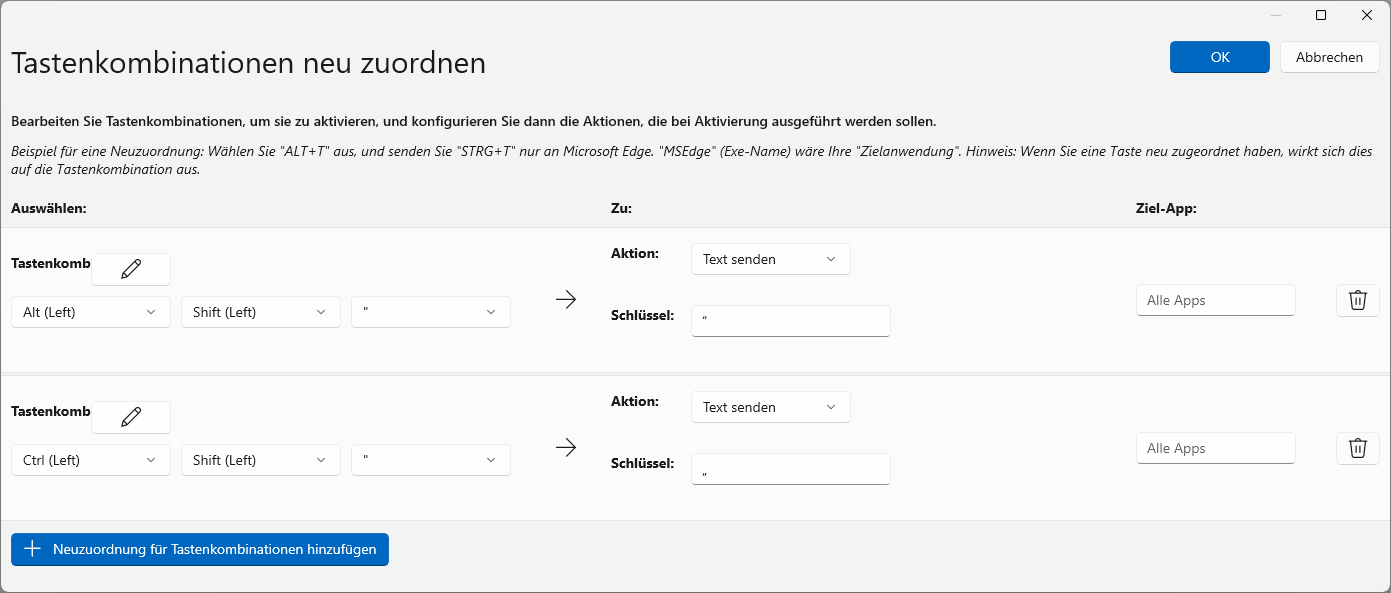Expand first row Shift (Left) dropdown
This screenshot has width=1391, height=593.
click(x=260, y=312)
